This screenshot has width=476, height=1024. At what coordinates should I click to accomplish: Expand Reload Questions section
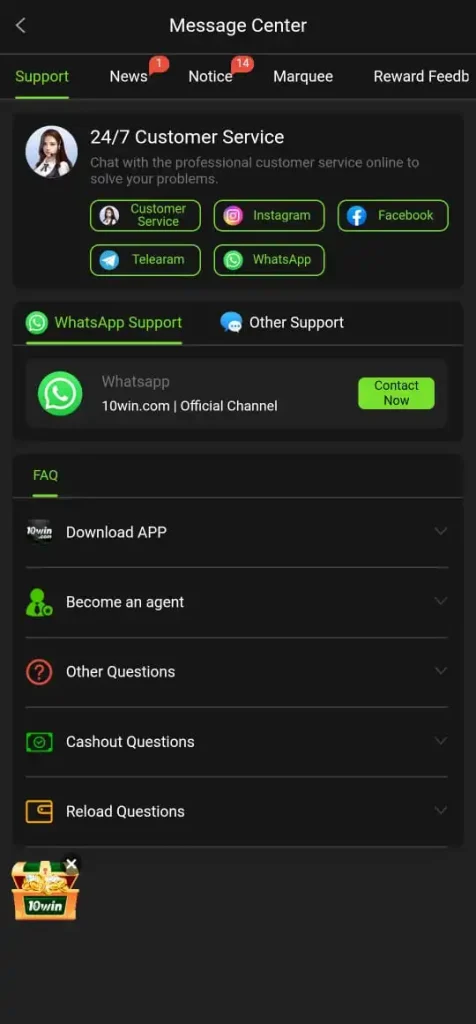pyautogui.click(x=237, y=812)
